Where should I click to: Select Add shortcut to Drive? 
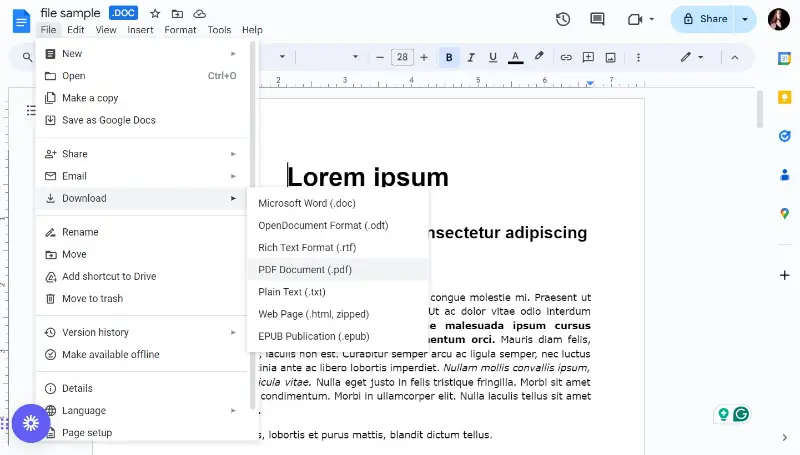(x=143, y=276)
